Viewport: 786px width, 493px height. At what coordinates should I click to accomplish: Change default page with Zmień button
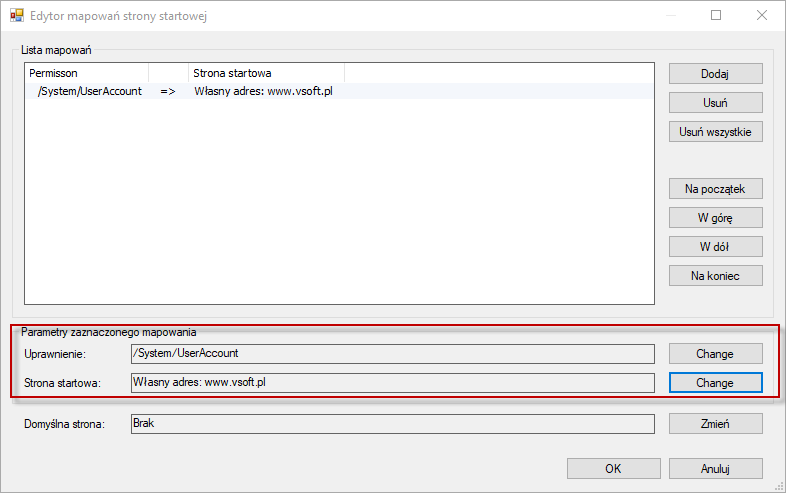coord(715,424)
